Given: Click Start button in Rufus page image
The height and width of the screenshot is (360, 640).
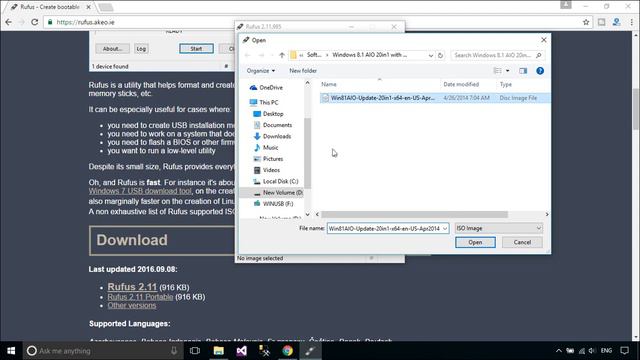Looking at the screenshot, I should (196, 49).
